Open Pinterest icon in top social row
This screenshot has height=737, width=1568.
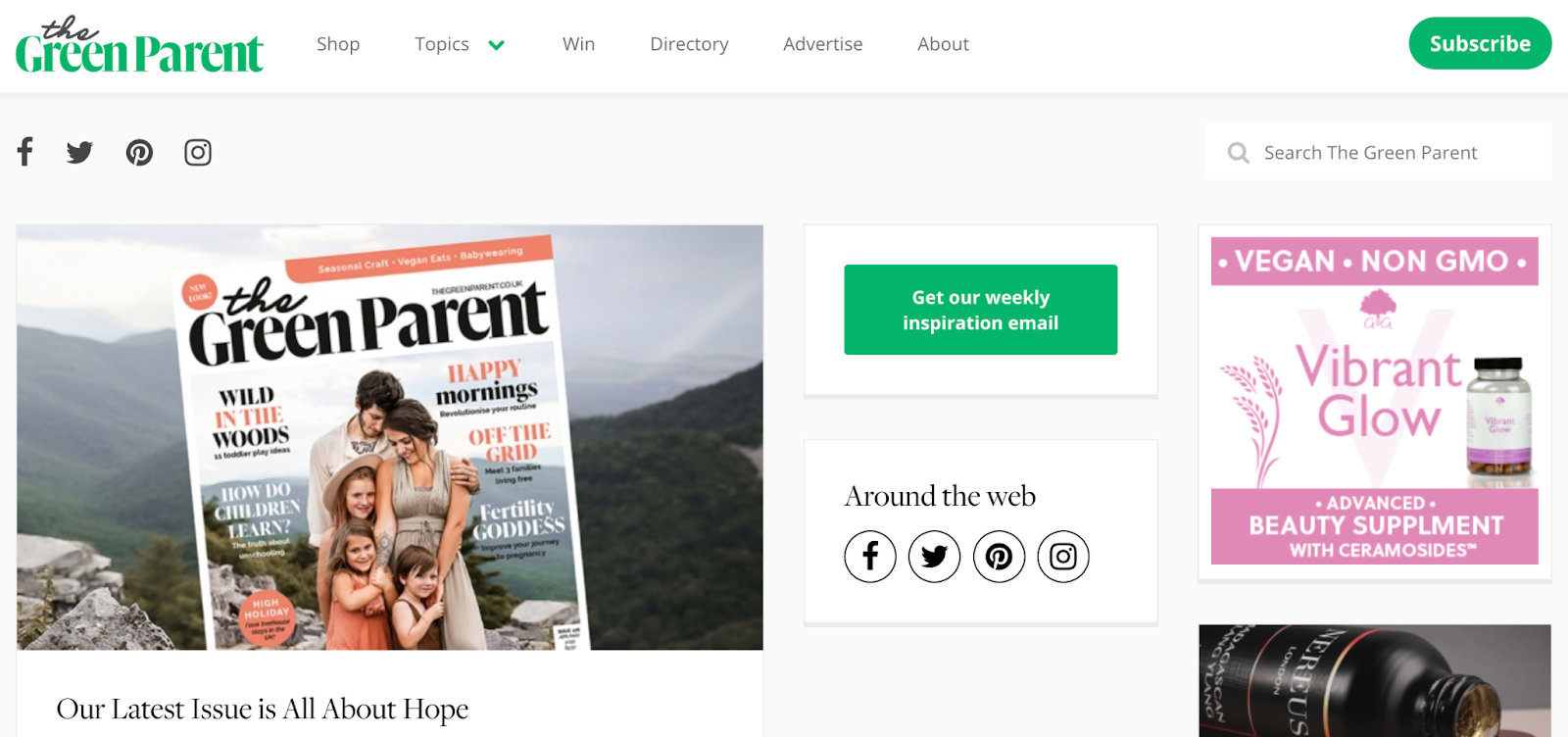coord(139,152)
